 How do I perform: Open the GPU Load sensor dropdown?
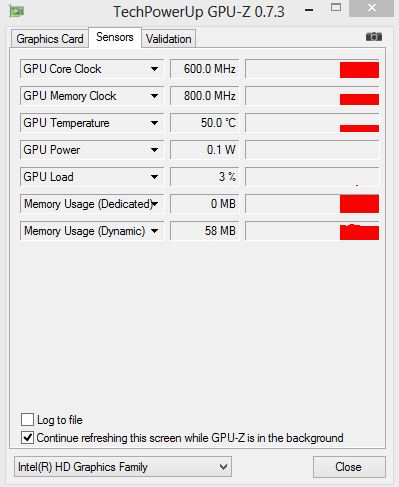pyautogui.click(x=154, y=177)
